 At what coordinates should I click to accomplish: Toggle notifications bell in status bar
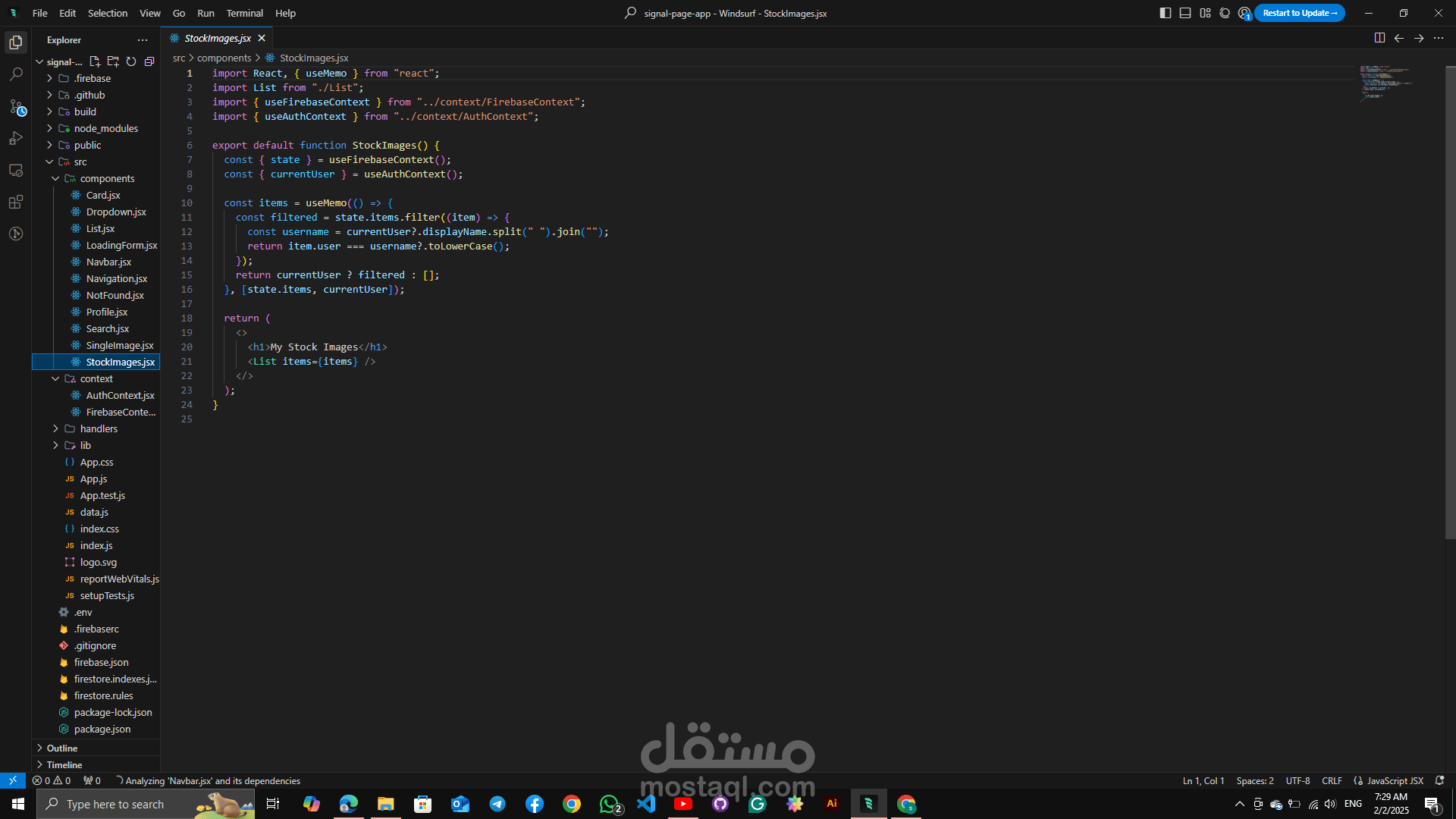pos(1439,780)
